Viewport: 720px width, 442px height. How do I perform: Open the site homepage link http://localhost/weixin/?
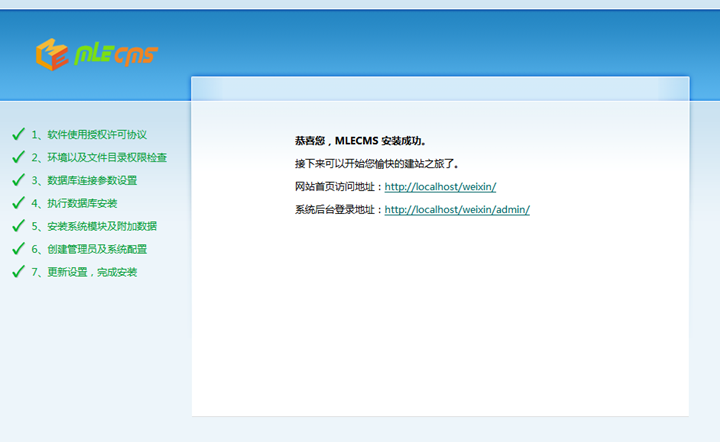click(x=440, y=187)
